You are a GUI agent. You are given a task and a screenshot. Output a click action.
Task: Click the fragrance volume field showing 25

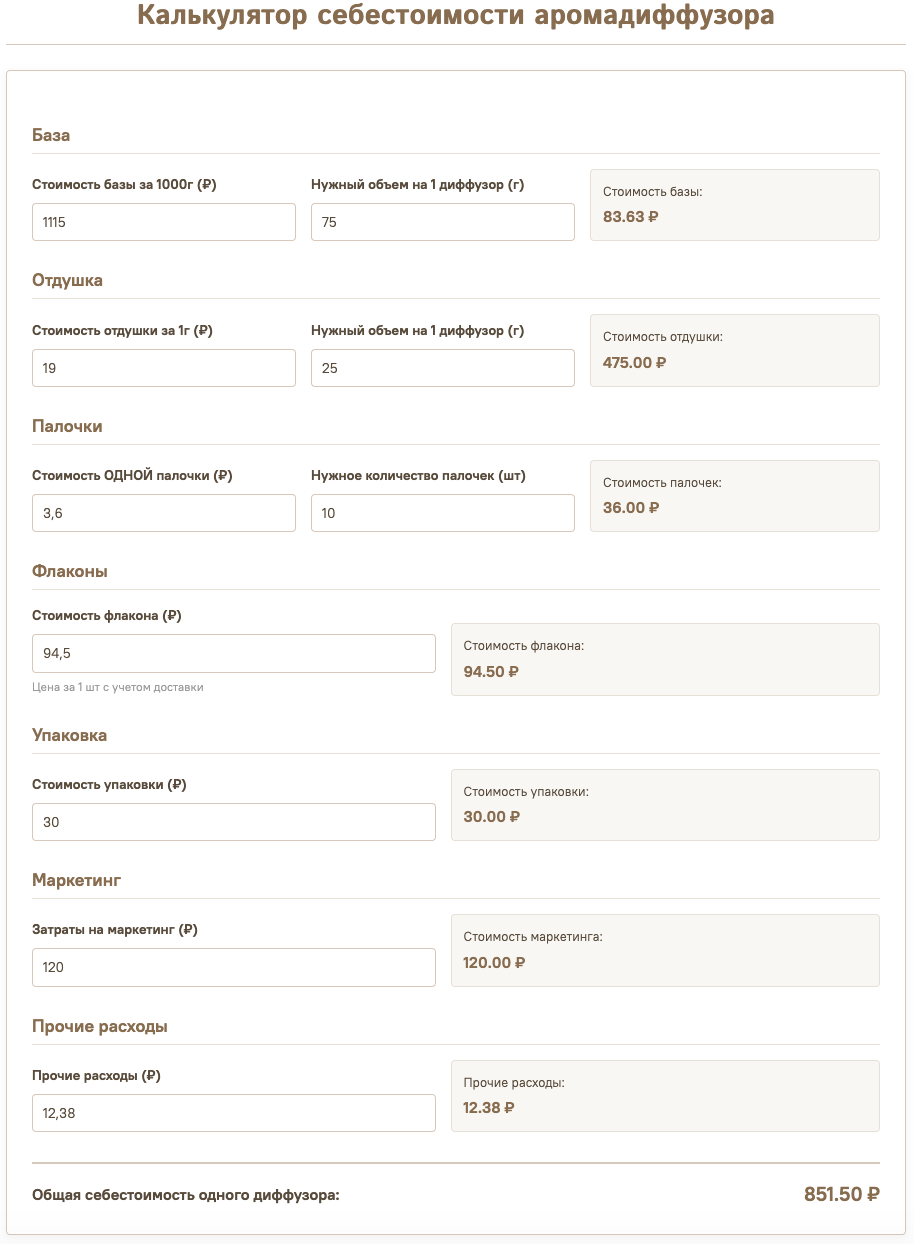pos(443,368)
